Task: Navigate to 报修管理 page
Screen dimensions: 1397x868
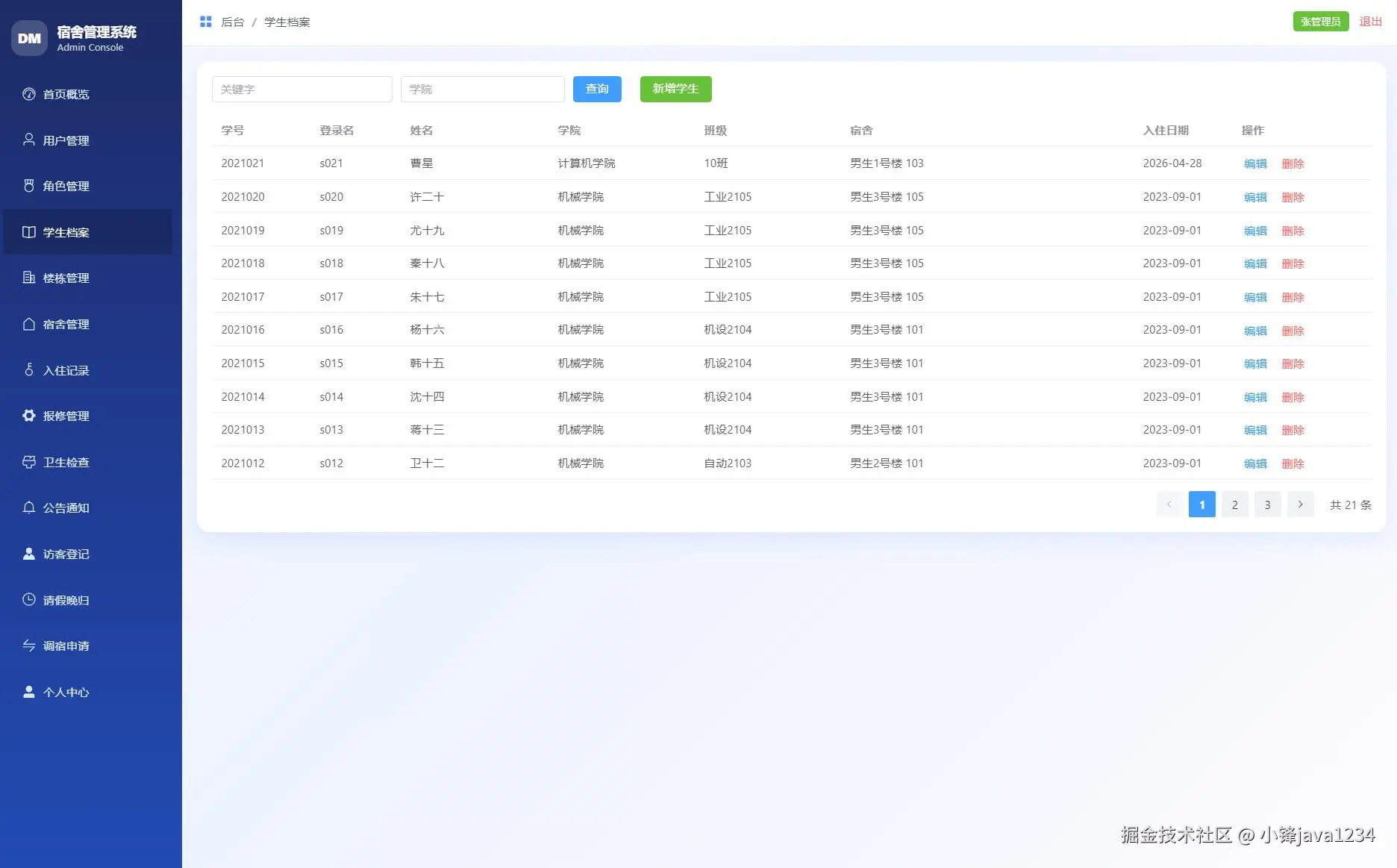Action: click(88, 416)
